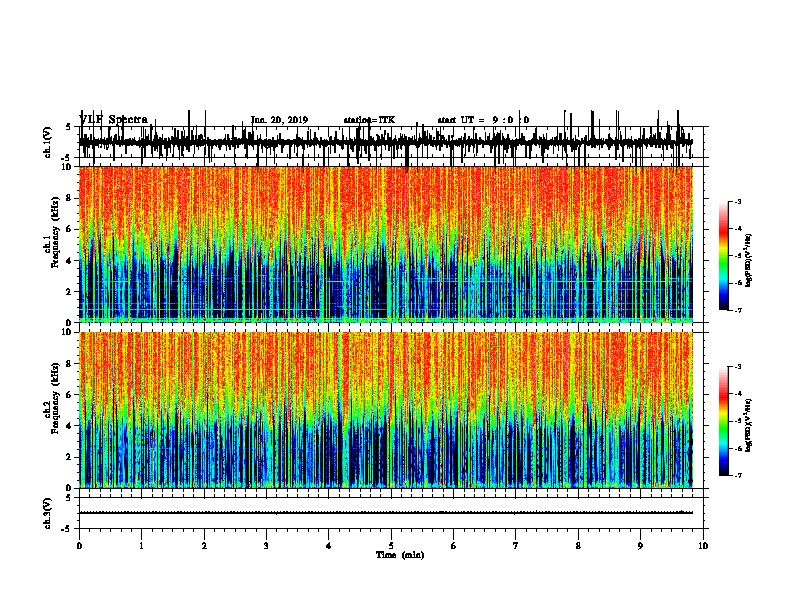Click time axis tick label 4
Image resolution: width=792 pixels, height=612 pixels.
[x=329, y=546]
